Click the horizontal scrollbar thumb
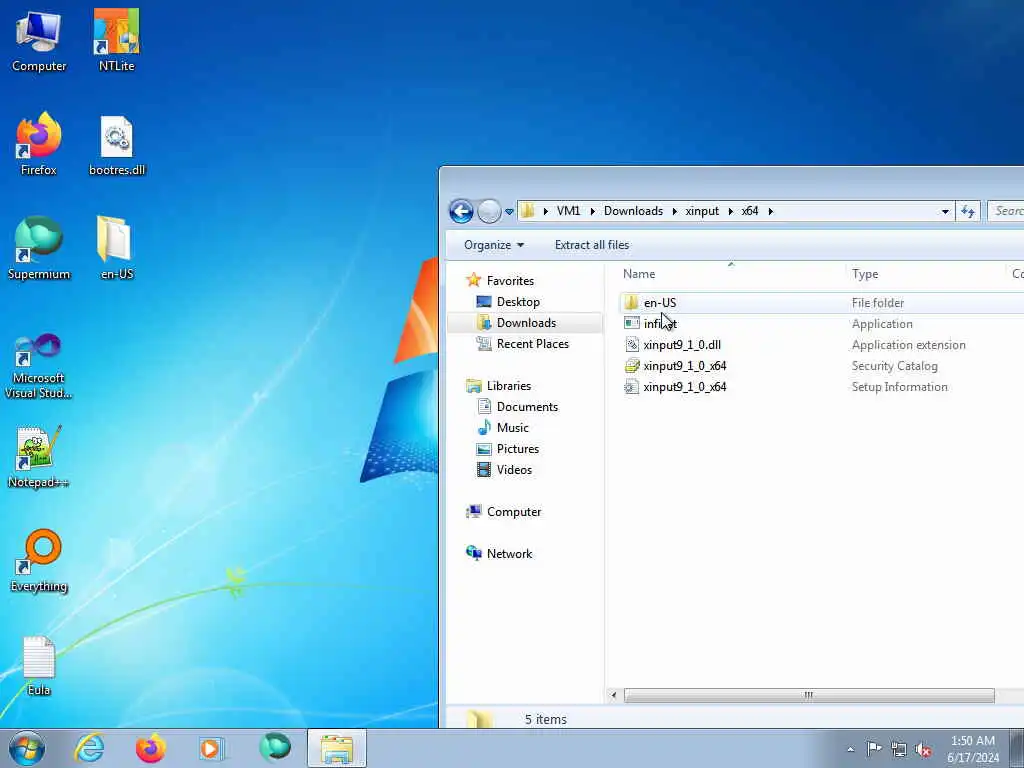1024x768 pixels. (x=809, y=695)
